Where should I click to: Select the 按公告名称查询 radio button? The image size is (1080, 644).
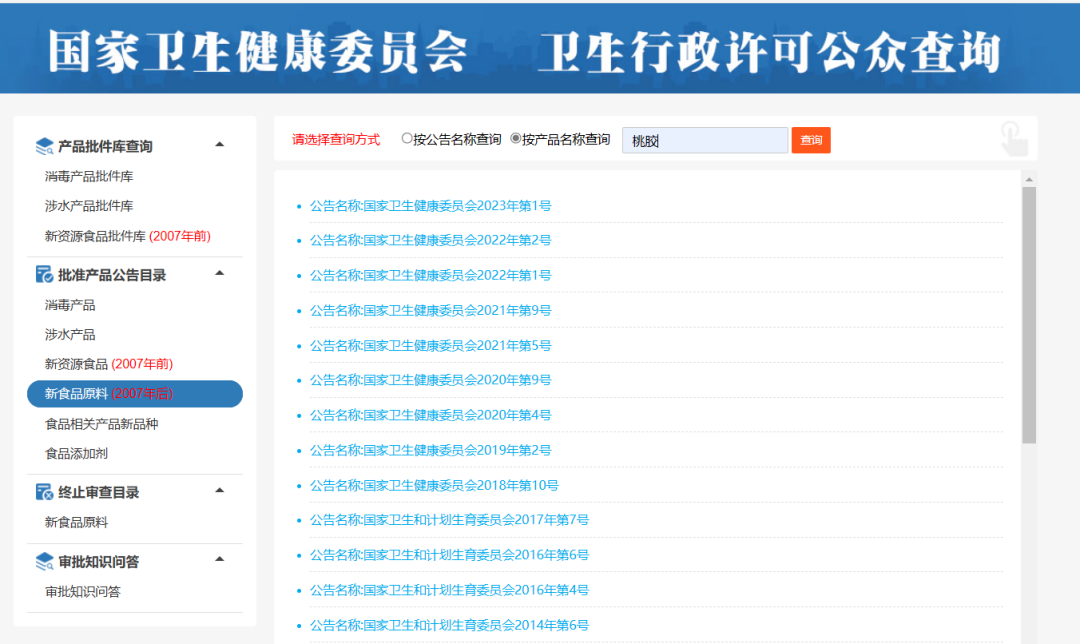tap(406, 138)
